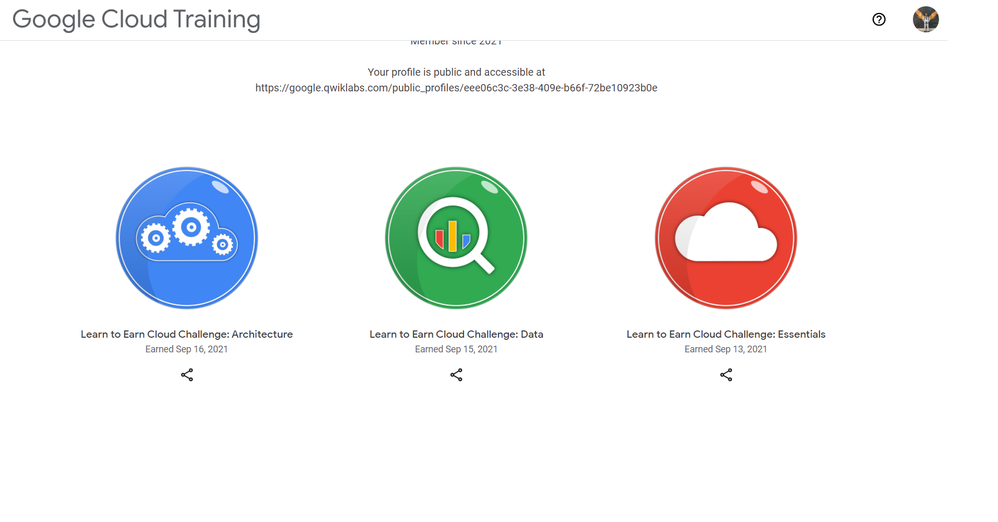The width and height of the screenshot is (998, 522).
Task: Open the public profile qwiklabs URL
Action: [x=456, y=88]
